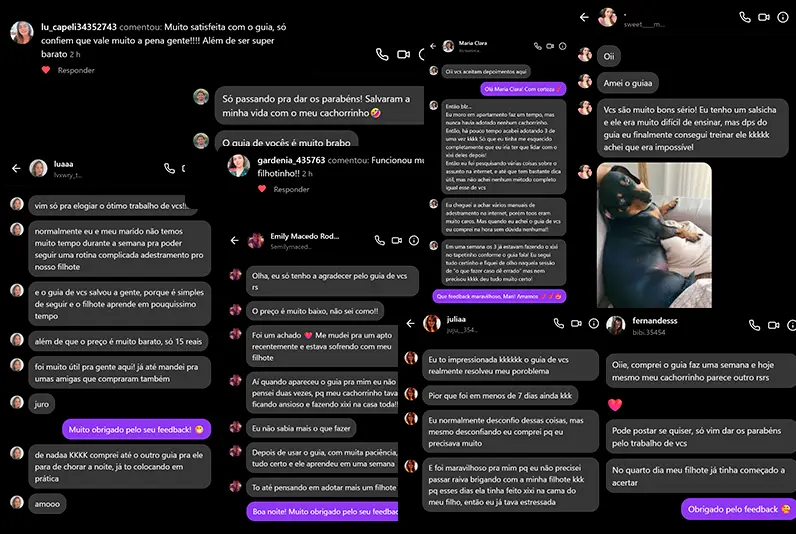Go back from Maria Clara conversation

(433, 46)
